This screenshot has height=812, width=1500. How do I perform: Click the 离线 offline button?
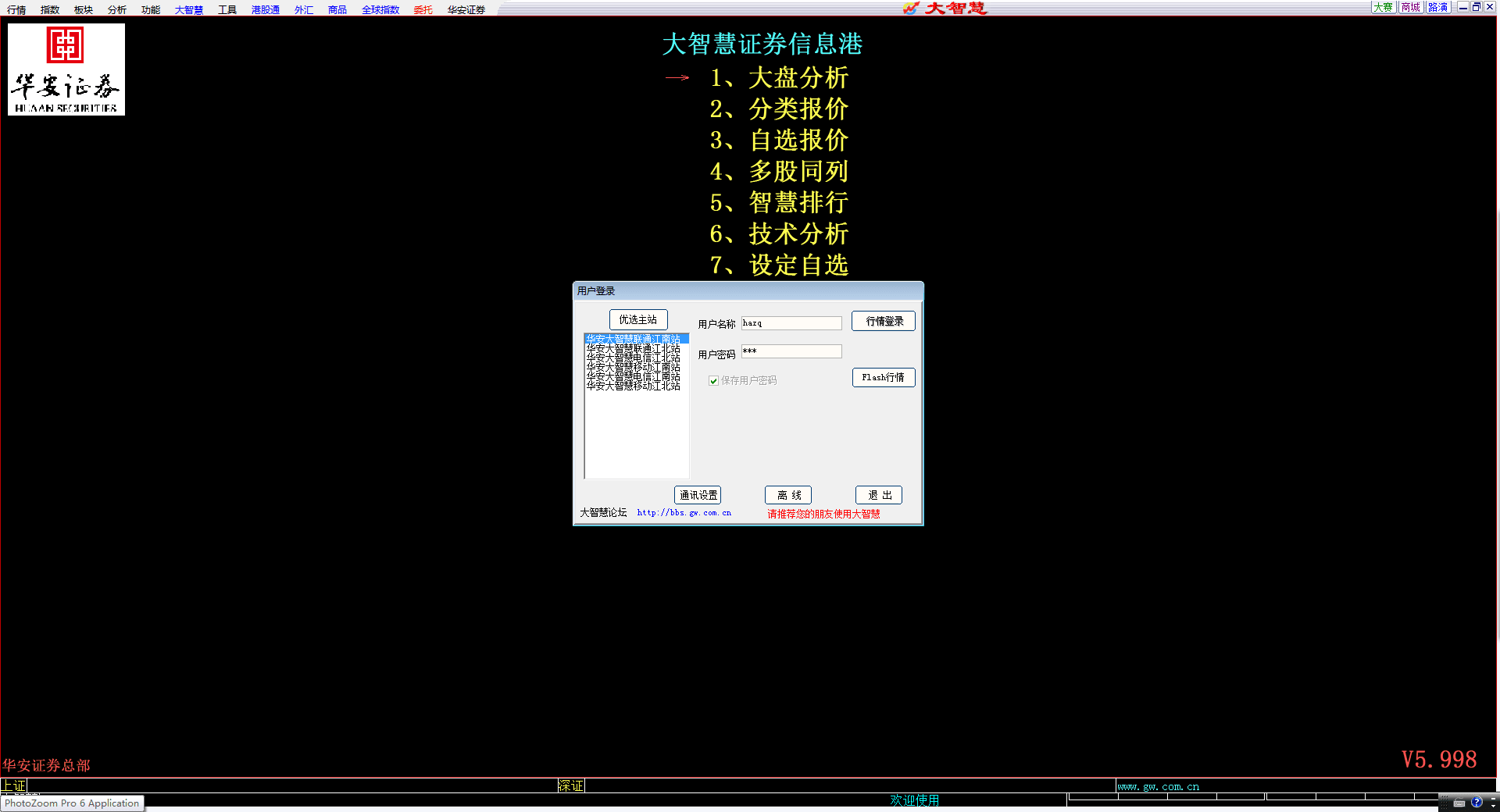[788, 495]
